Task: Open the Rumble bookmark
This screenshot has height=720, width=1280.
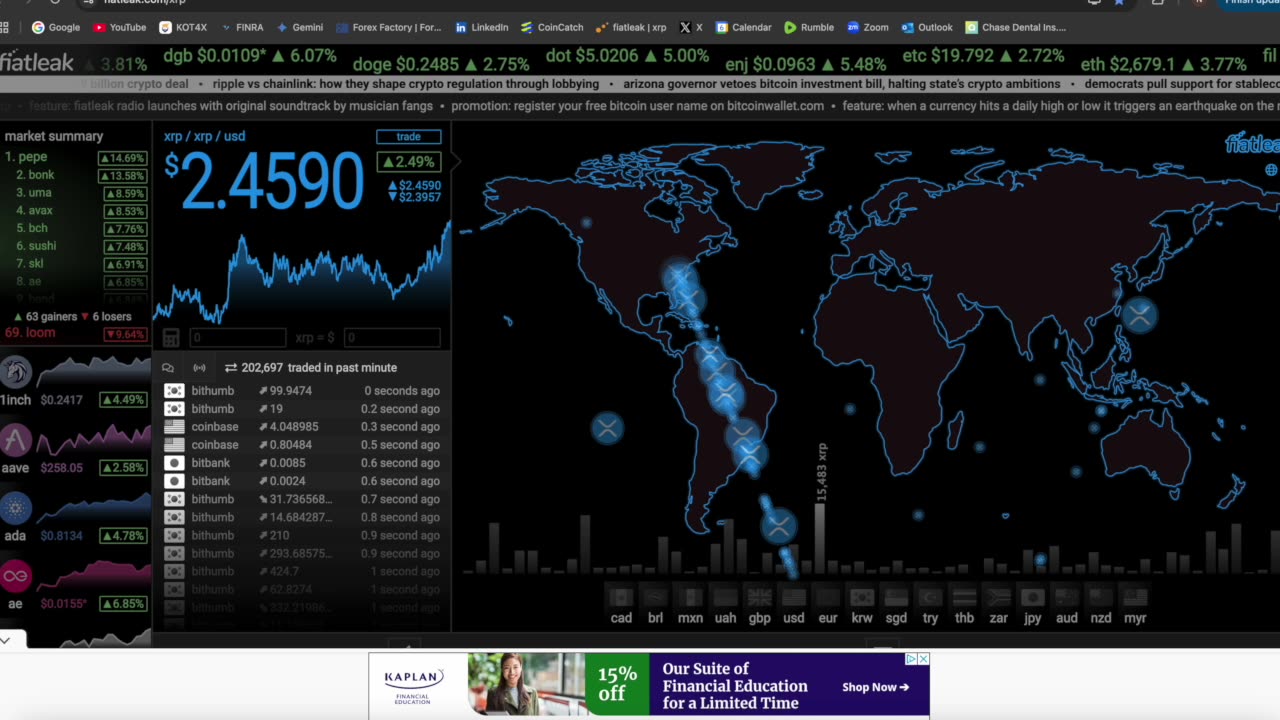Action: click(x=809, y=27)
